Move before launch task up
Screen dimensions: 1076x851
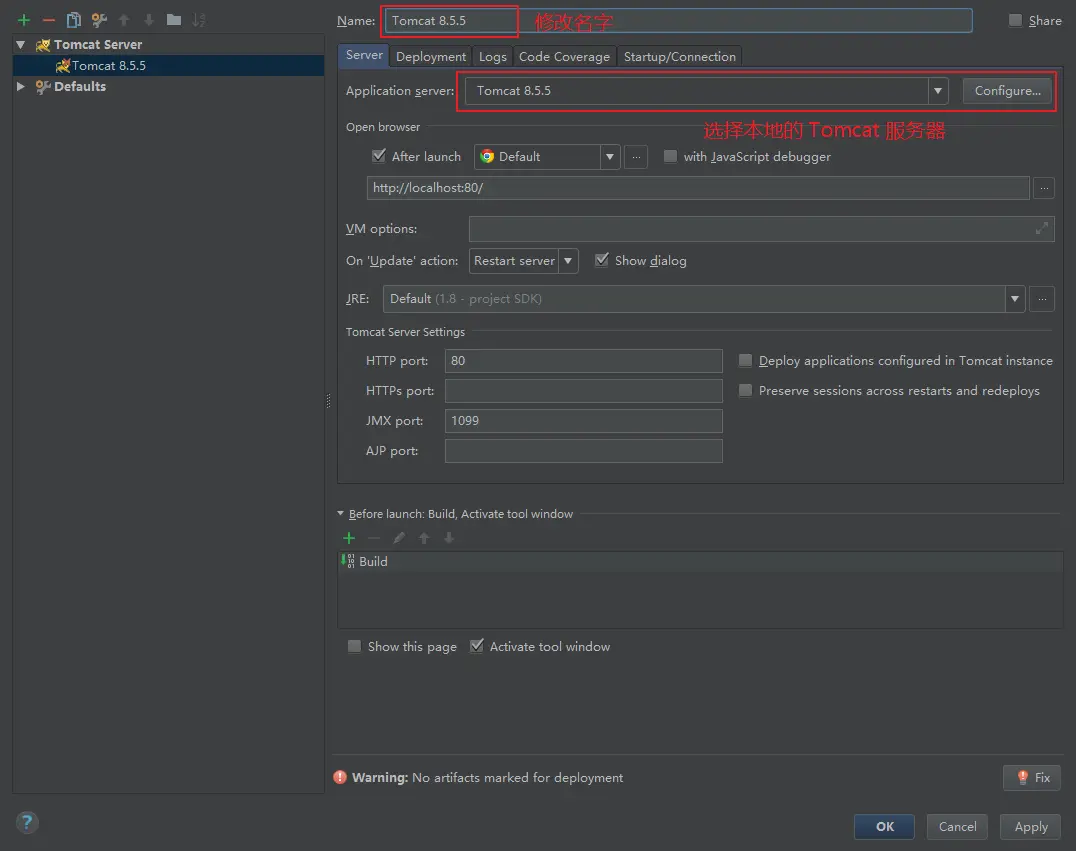[424, 538]
